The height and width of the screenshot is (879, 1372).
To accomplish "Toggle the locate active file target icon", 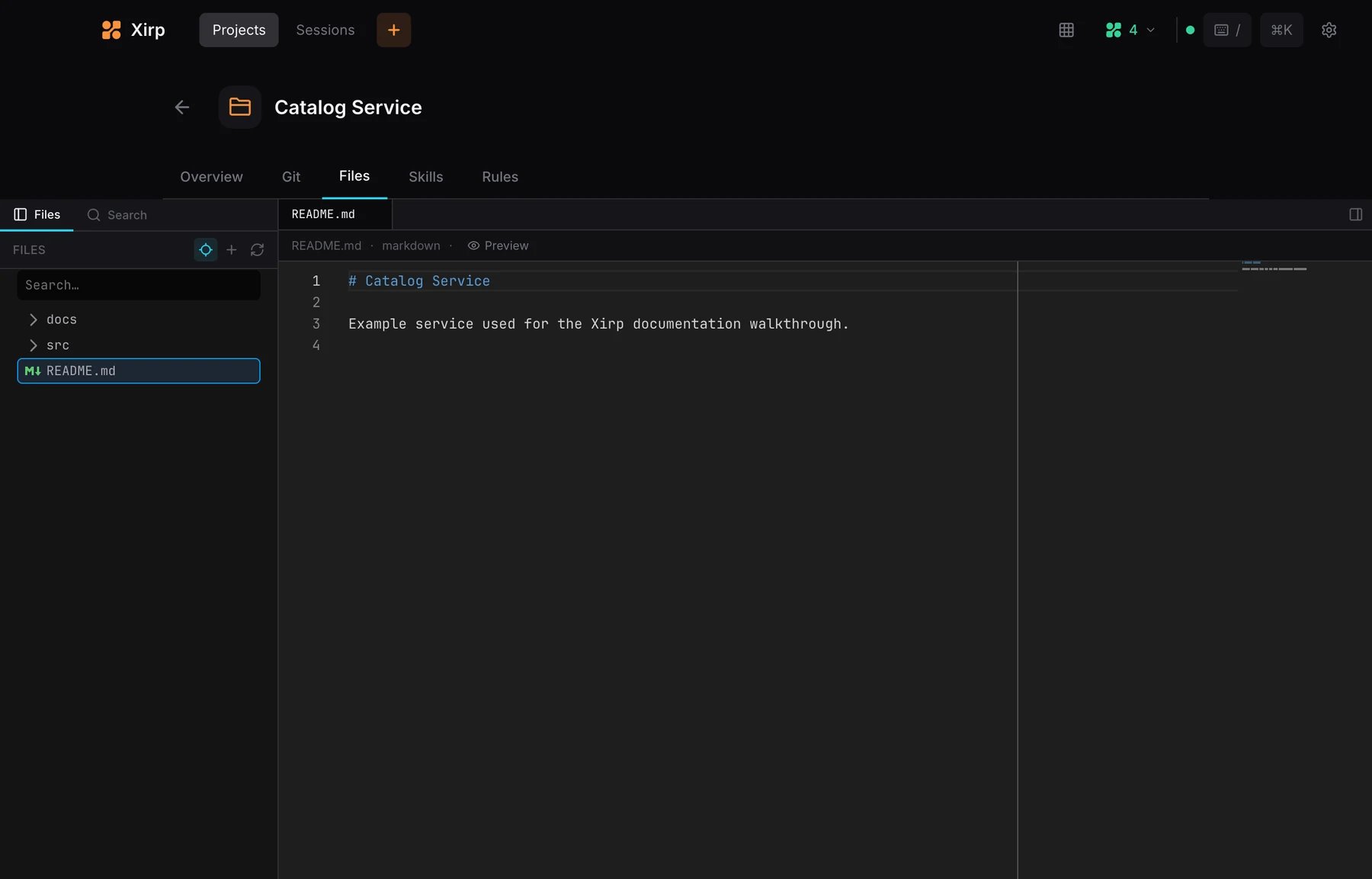I will [206, 250].
